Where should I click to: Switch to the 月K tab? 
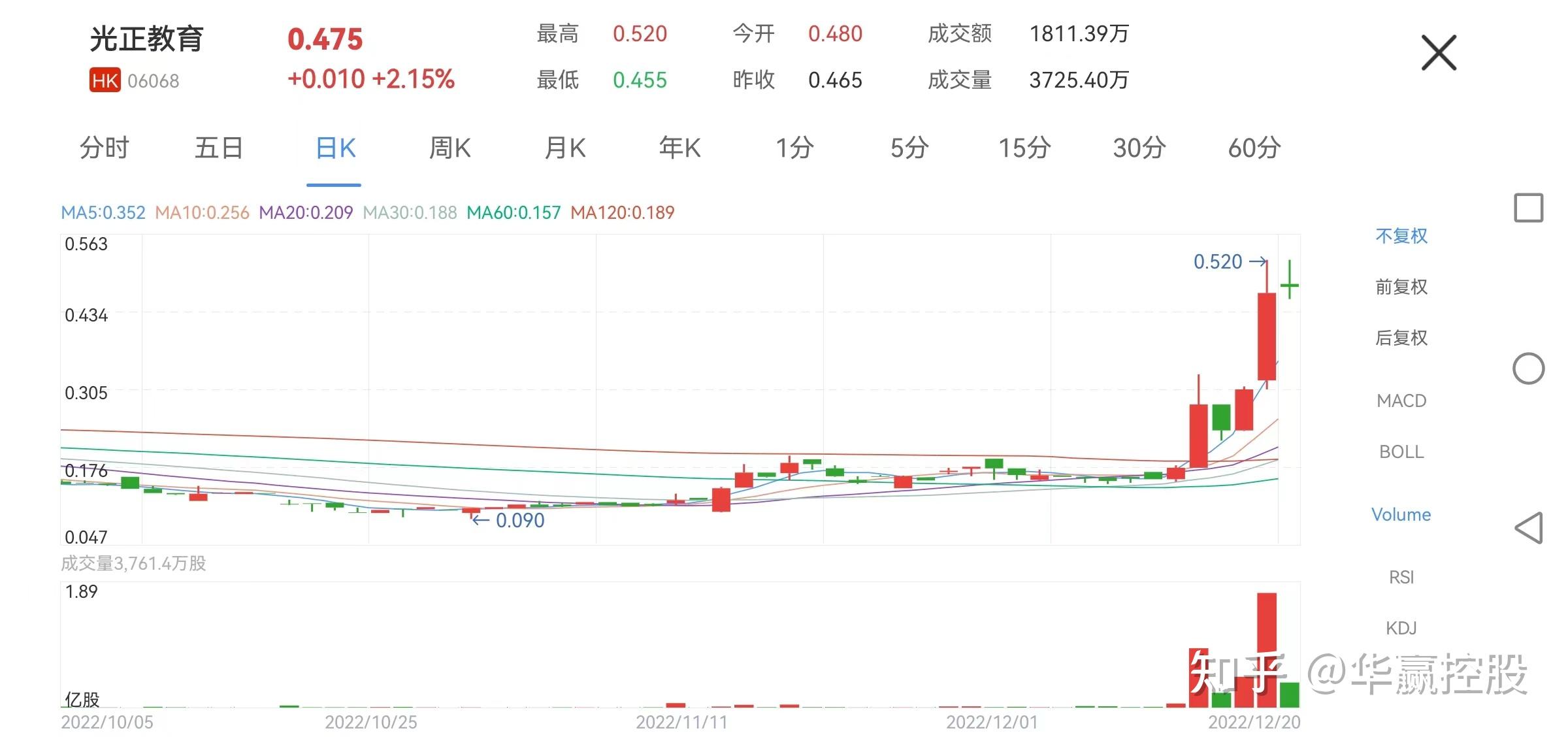point(565,148)
